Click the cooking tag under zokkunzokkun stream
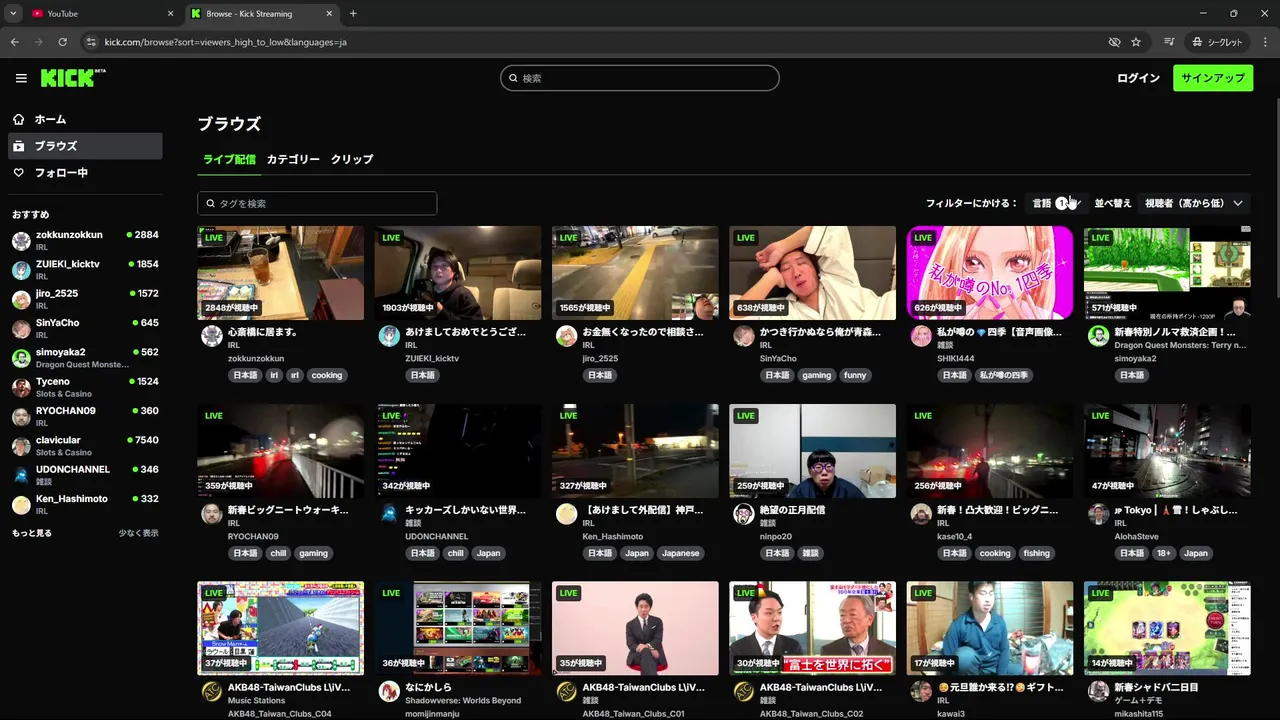 tap(327, 375)
